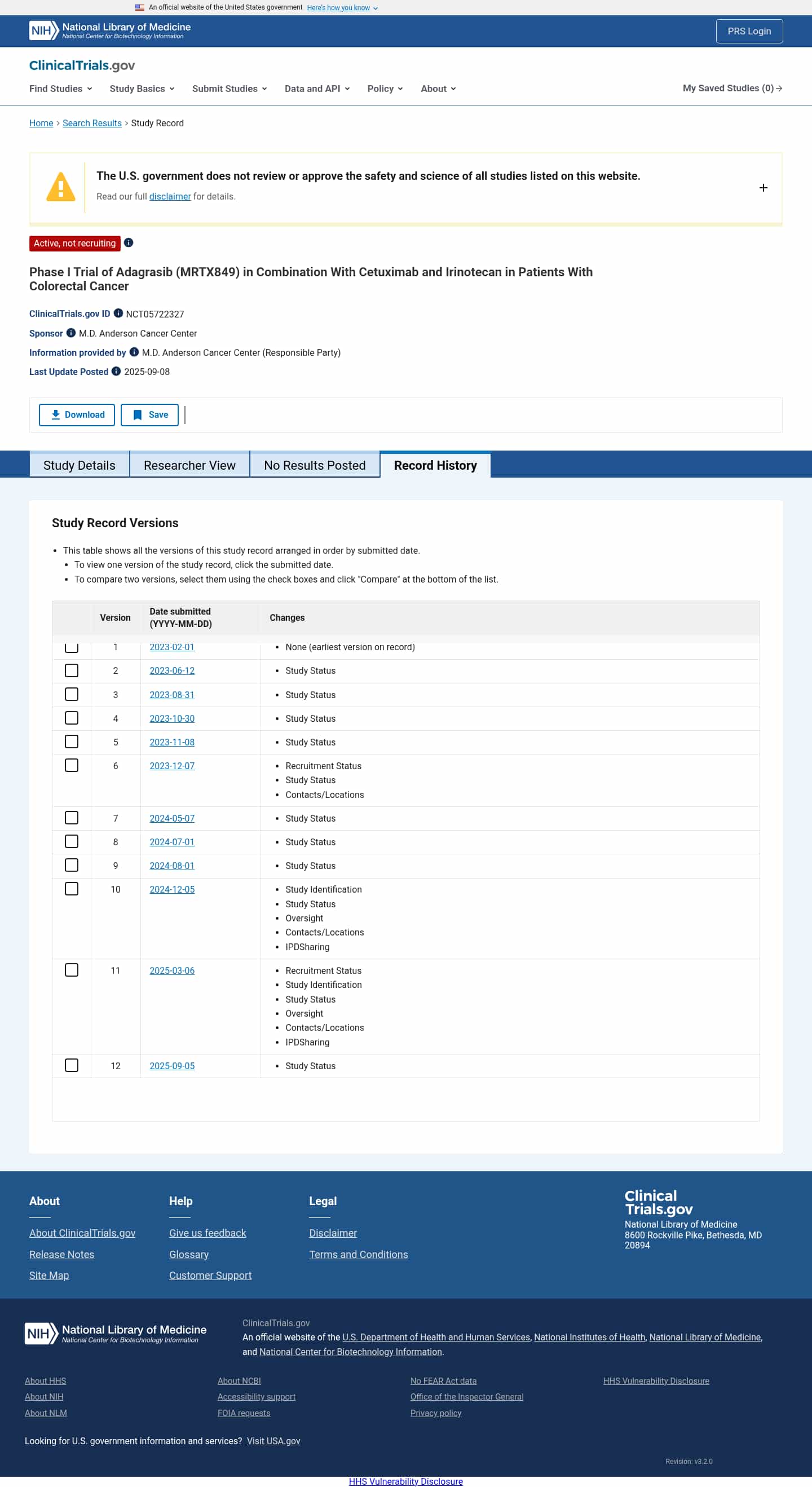Select the Record History tab
812x1487 pixels.
pos(436,465)
